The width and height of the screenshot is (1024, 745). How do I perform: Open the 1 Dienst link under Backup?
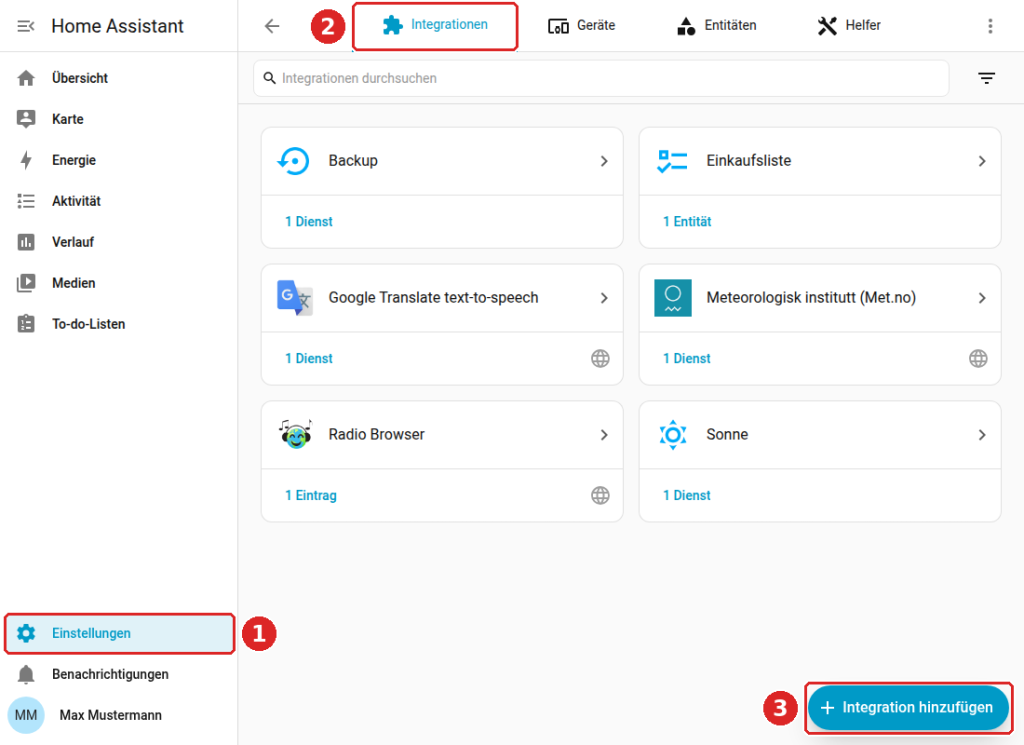(309, 222)
